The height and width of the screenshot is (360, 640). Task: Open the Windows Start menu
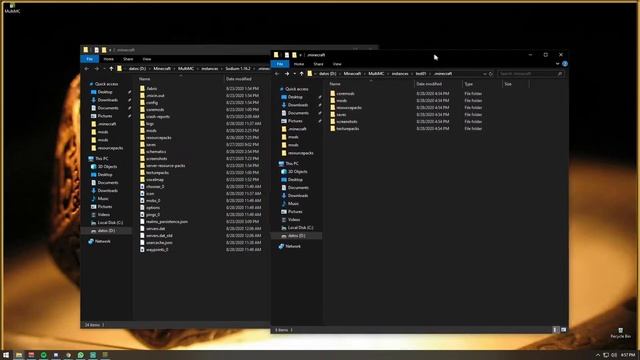6,355
